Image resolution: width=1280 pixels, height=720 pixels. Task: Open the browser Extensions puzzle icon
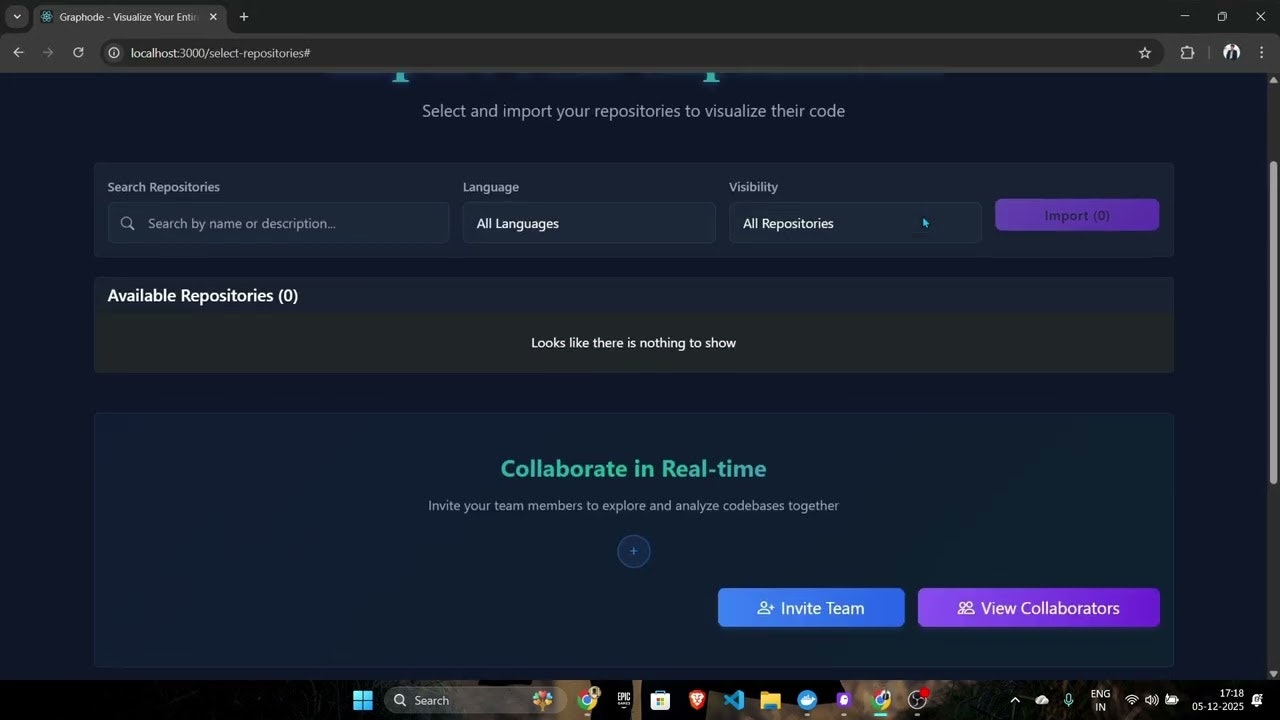pos(1187,52)
